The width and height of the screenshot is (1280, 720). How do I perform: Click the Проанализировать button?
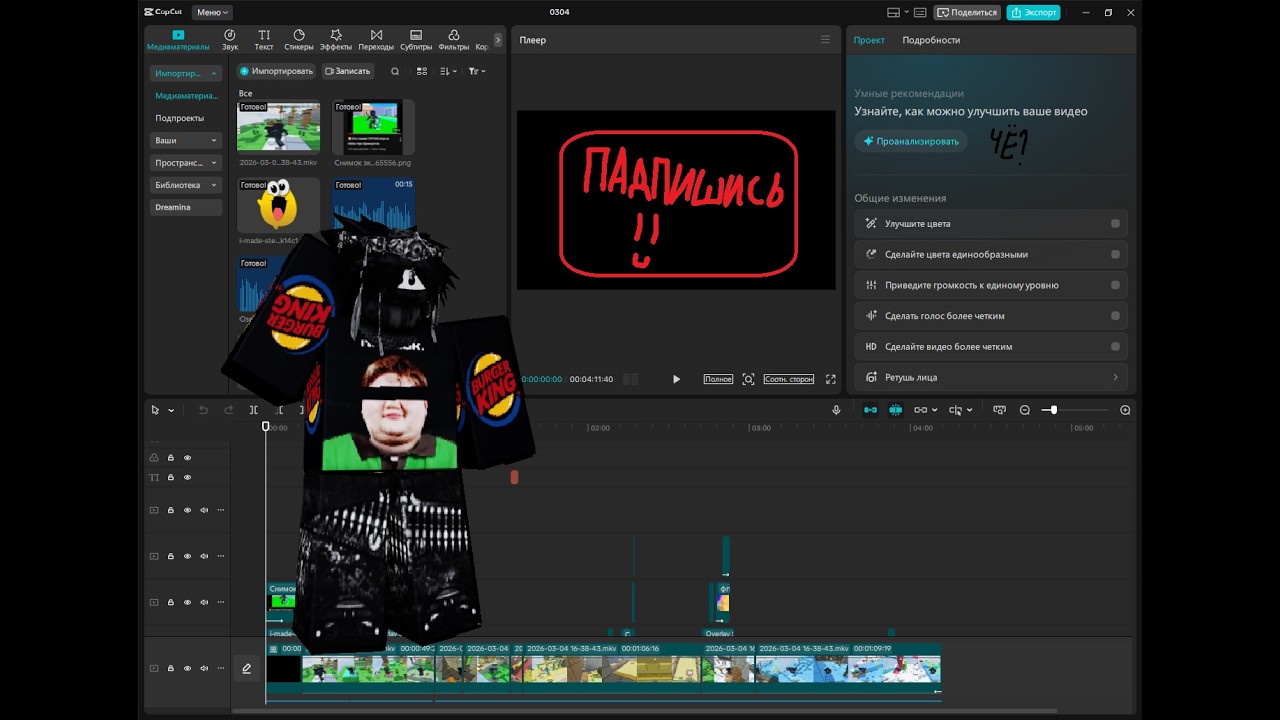tap(911, 141)
